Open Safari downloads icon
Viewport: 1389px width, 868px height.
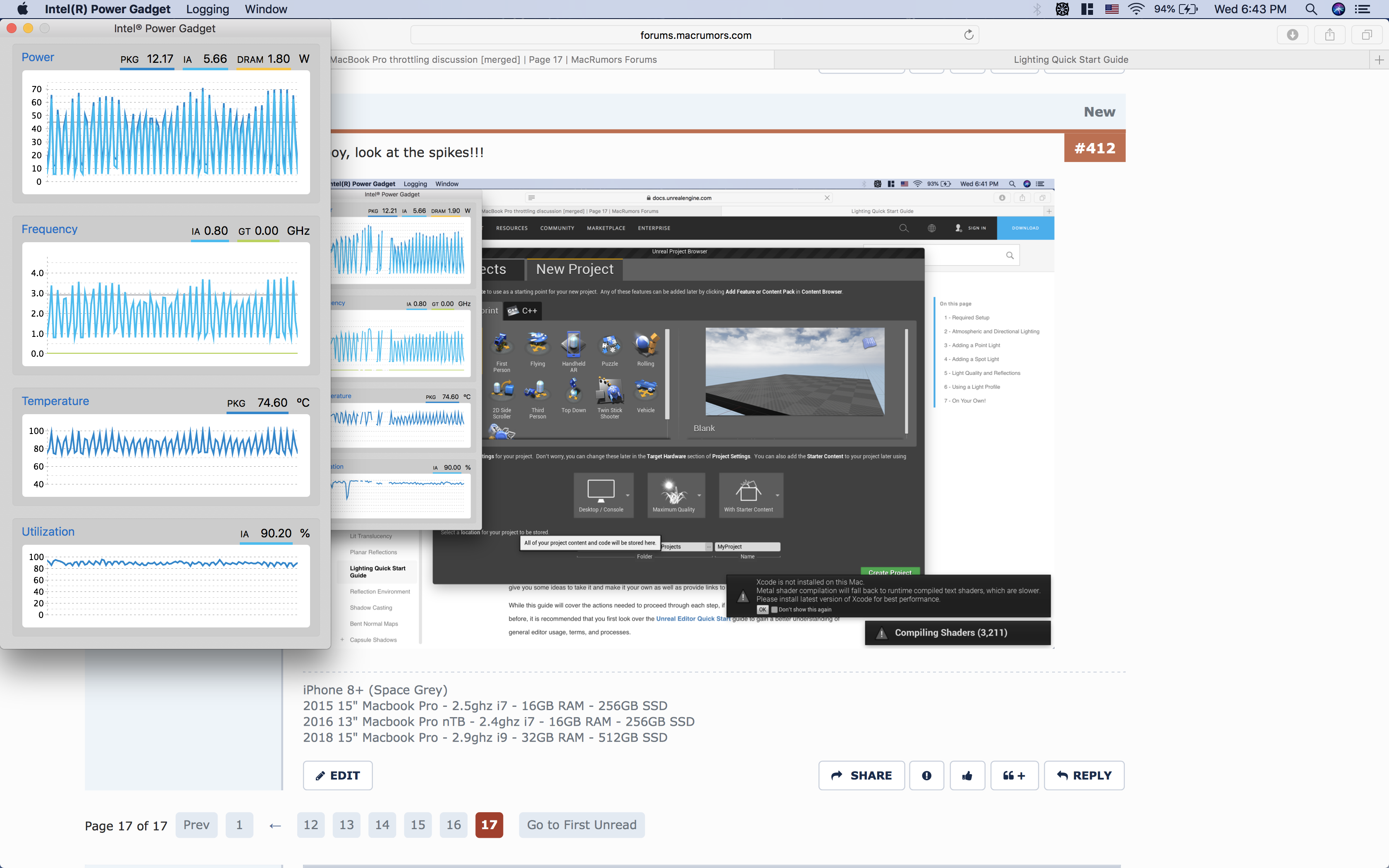[1293, 35]
